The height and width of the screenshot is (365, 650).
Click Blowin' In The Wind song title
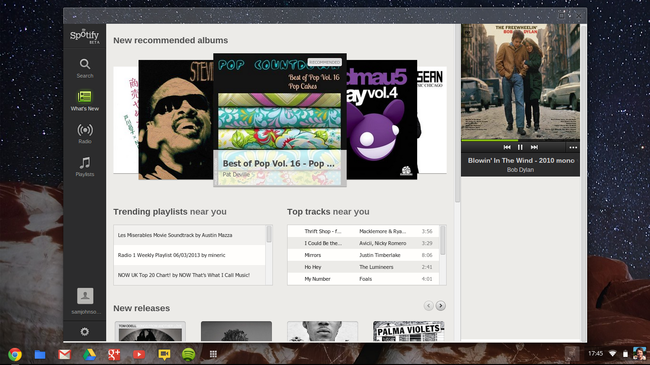tap(521, 161)
